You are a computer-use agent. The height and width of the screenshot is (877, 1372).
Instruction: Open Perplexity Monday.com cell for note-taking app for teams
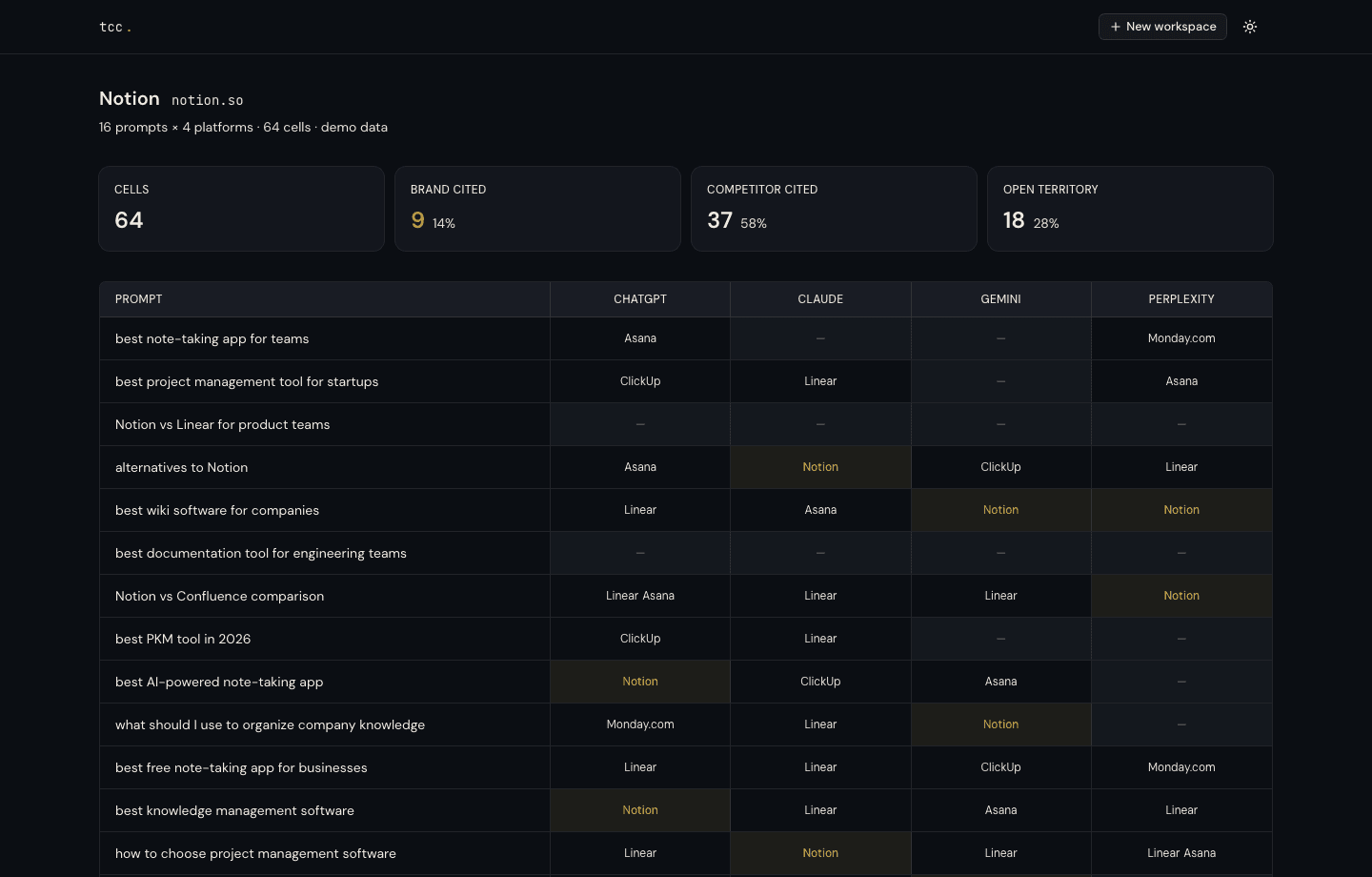1181,338
